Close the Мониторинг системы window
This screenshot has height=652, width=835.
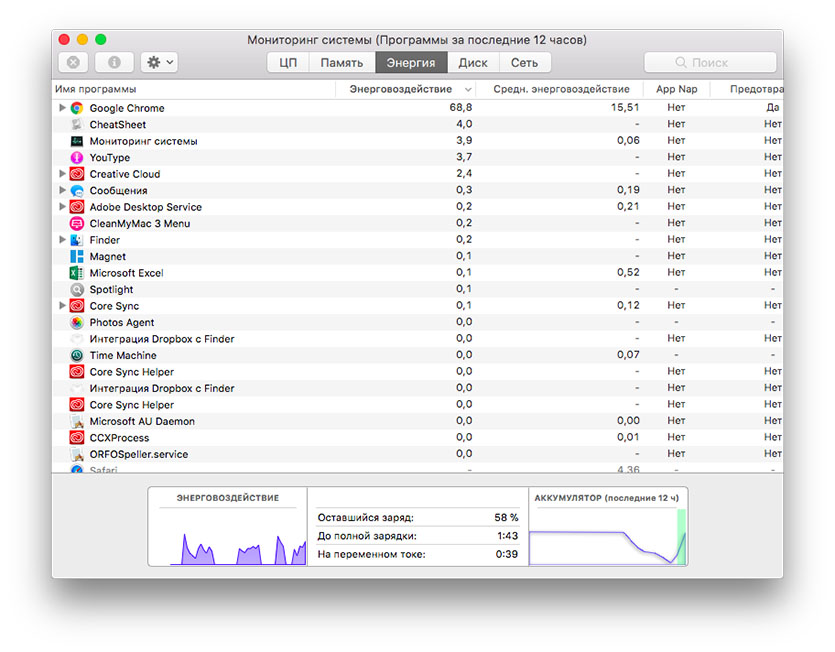click(64, 39)
